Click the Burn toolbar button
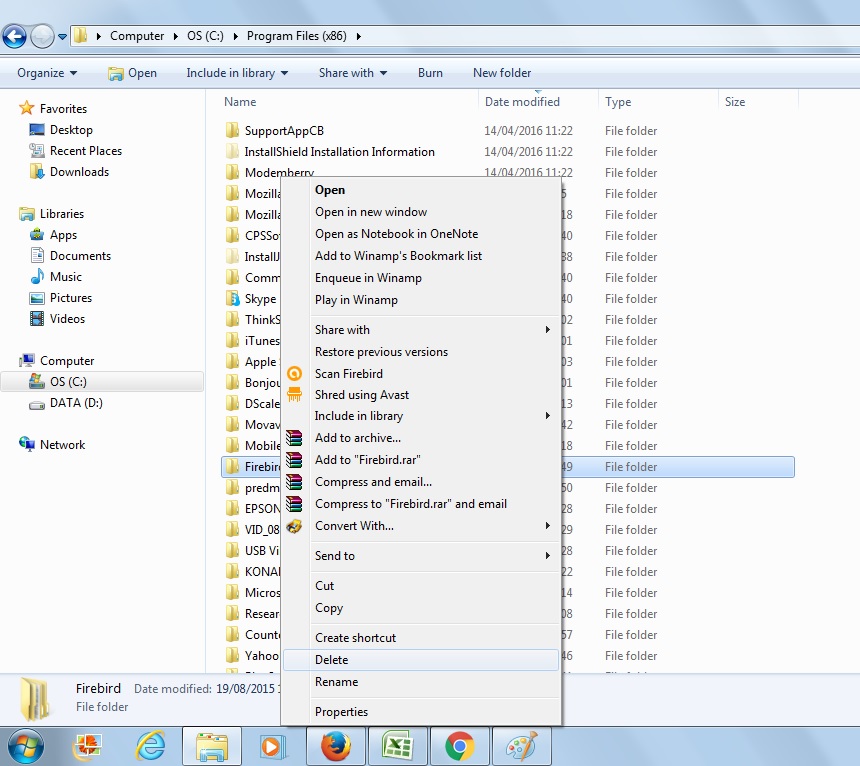The image size is (860, 766). click(430, 73)
